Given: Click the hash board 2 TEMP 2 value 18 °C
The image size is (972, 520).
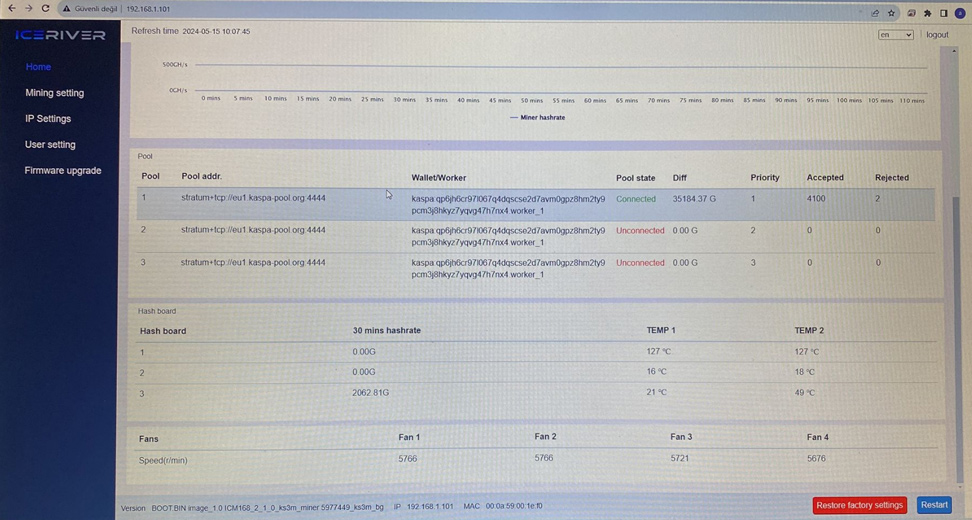Looking at the screenshot, I should point(805,372).
